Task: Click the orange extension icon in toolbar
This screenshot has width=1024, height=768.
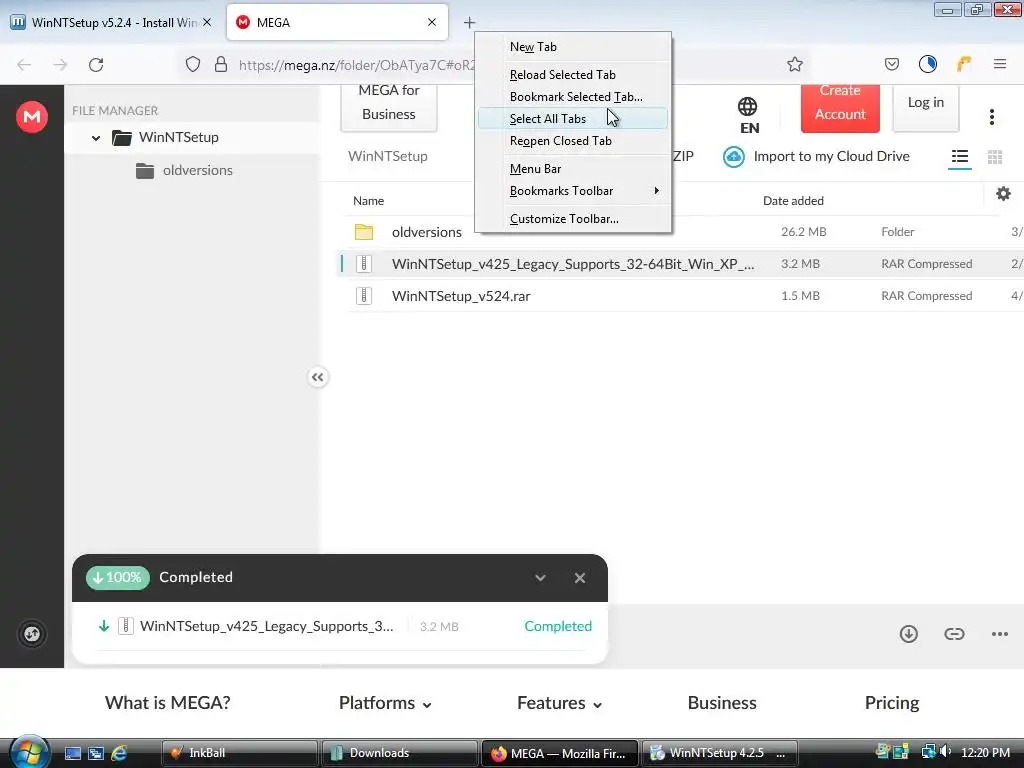Action: point(963,64)
